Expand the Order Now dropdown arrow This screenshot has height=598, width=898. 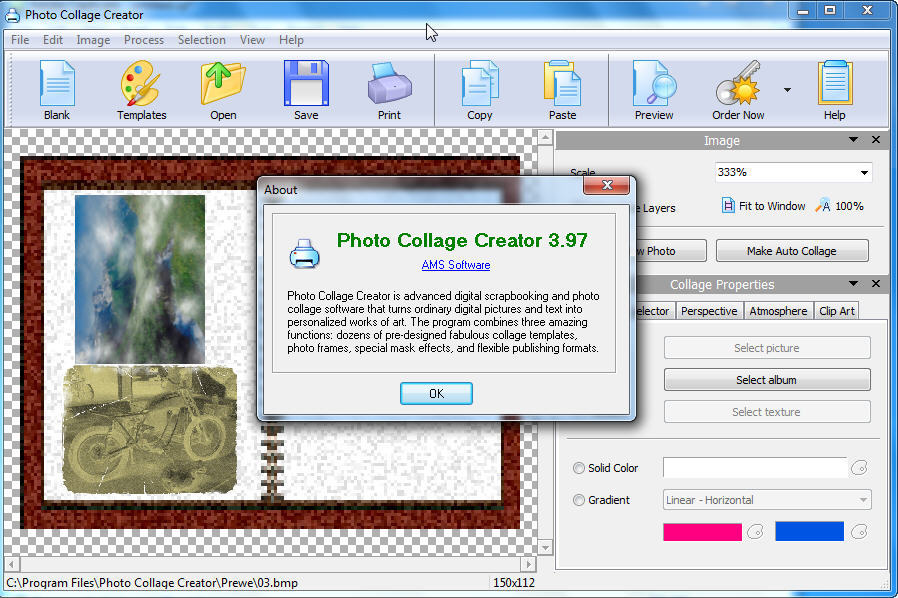786,89
